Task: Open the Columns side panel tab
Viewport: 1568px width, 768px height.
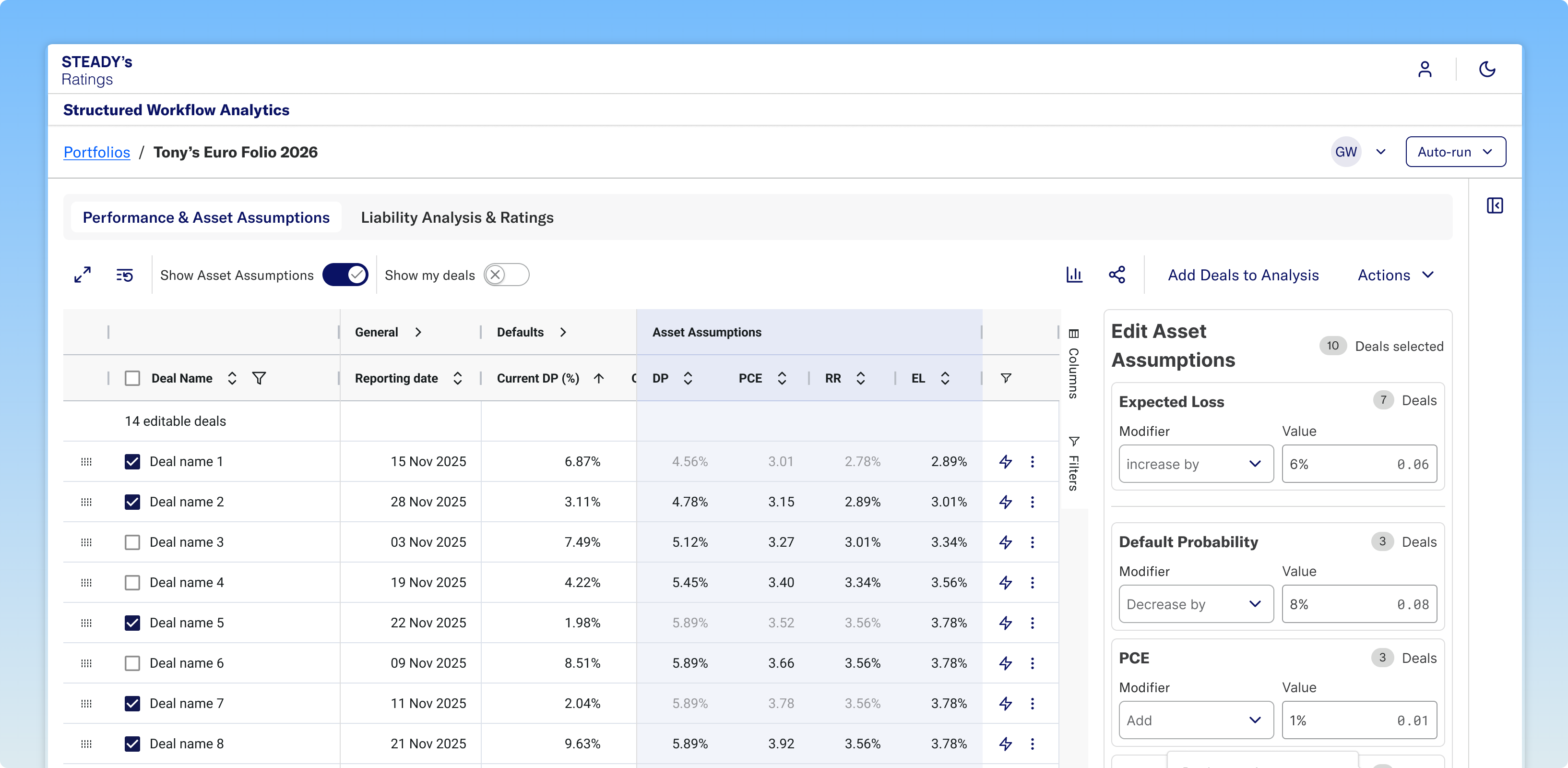Action: (1074, 363)
